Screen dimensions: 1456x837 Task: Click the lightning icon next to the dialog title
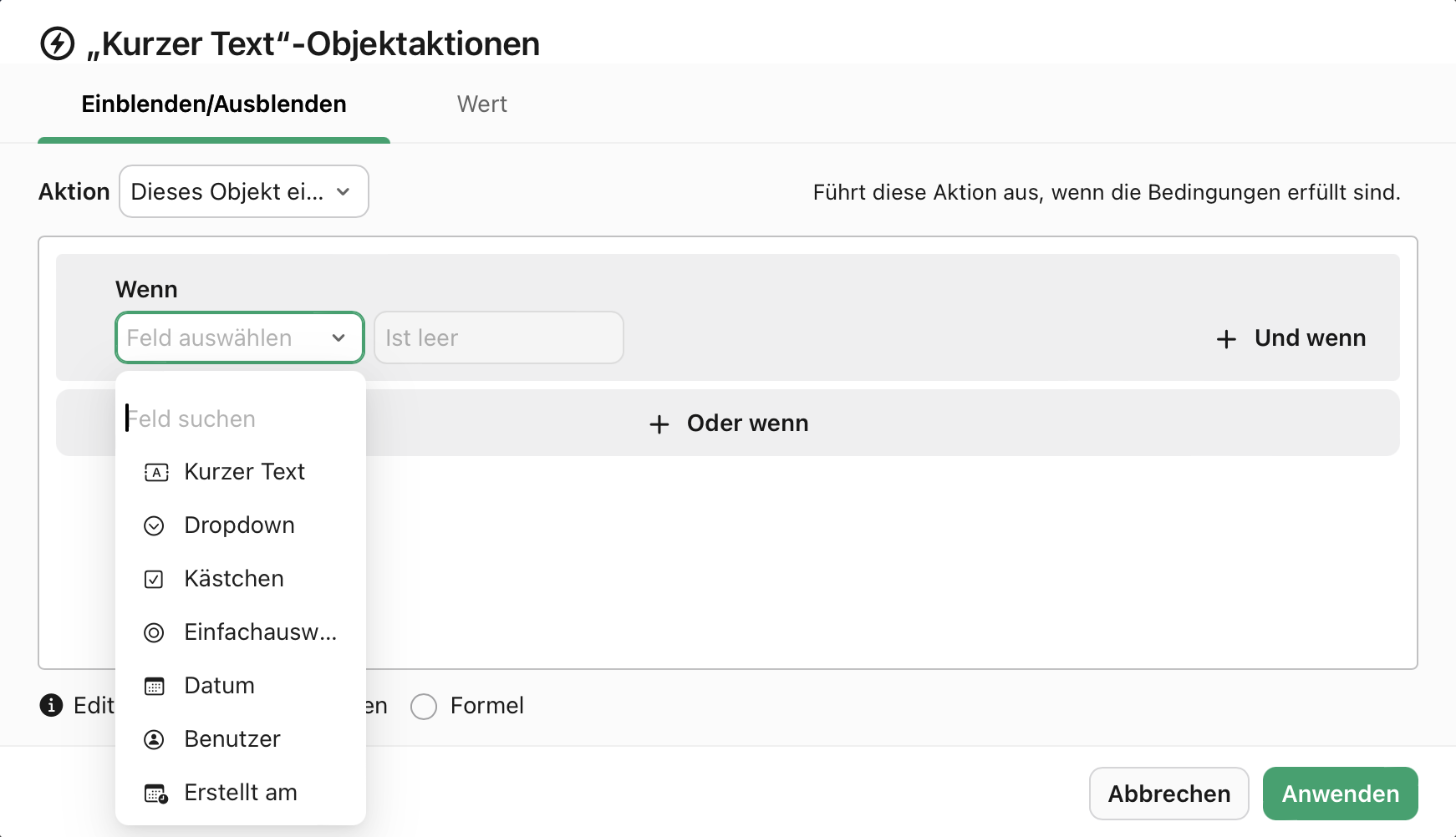56,45
